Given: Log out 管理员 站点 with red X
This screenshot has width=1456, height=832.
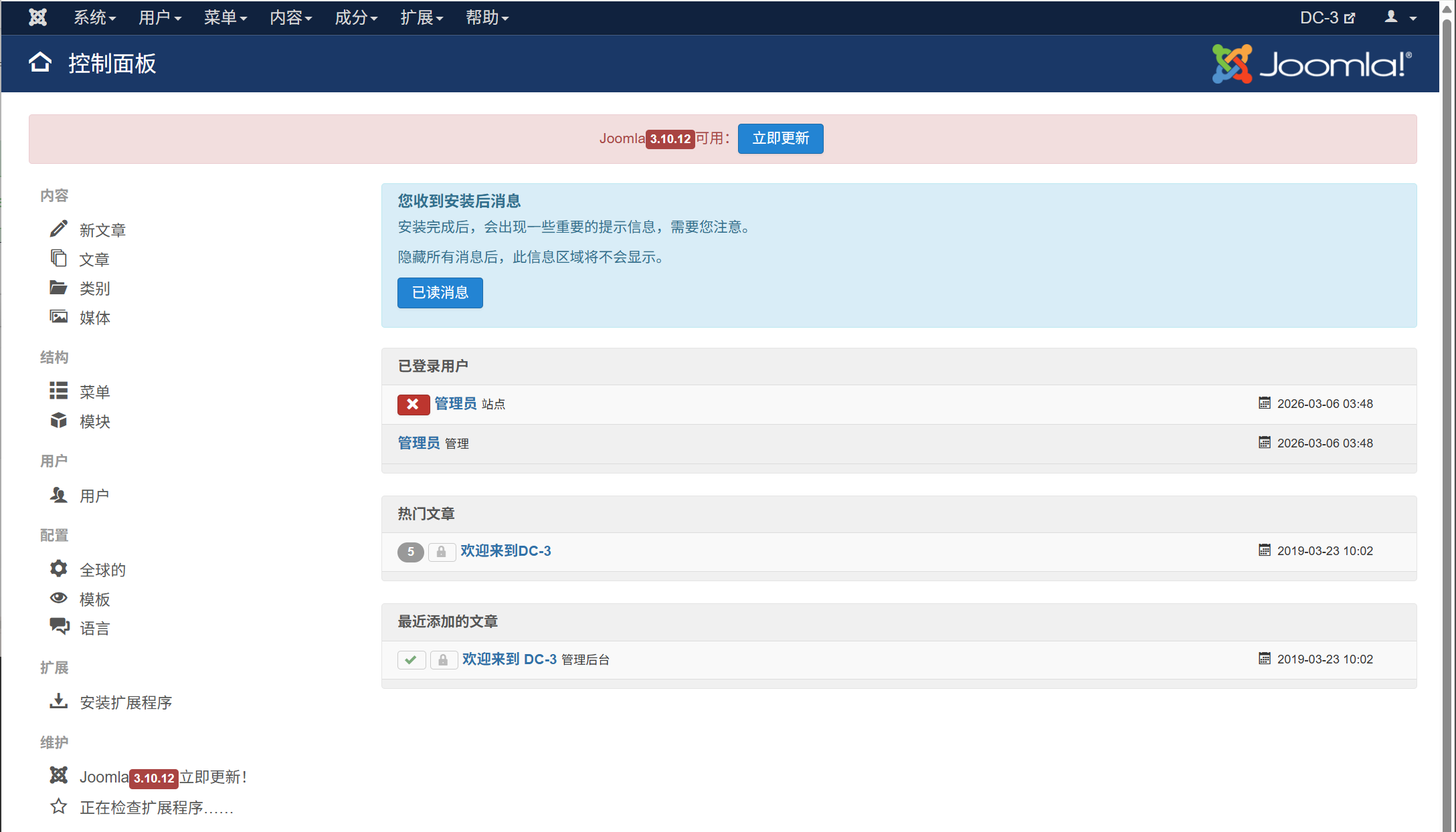Looking at the screenshot, I should (x=413, y=404).
